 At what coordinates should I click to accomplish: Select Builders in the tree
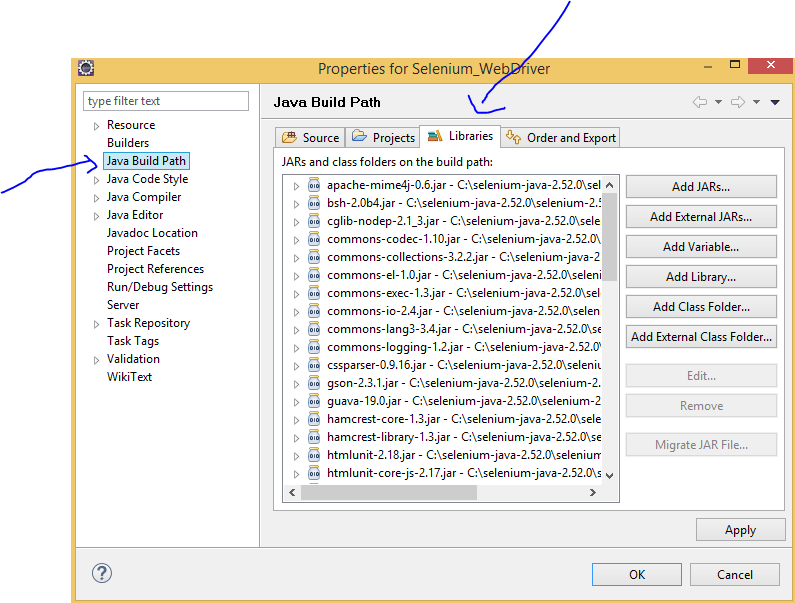(x=128, y=143)
